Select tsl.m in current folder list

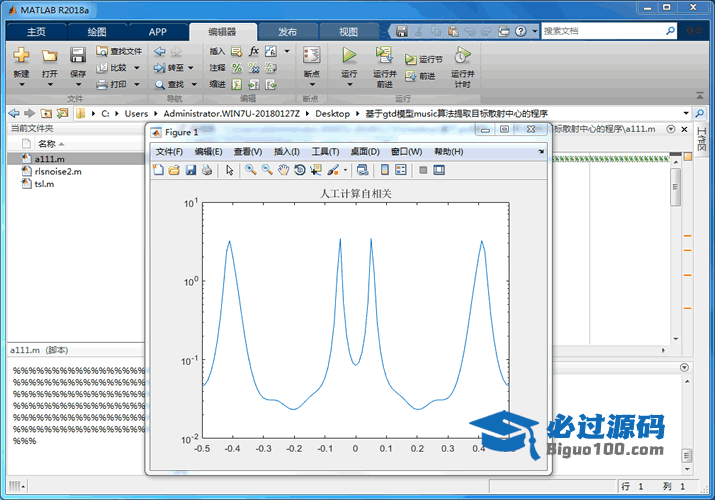44,184
